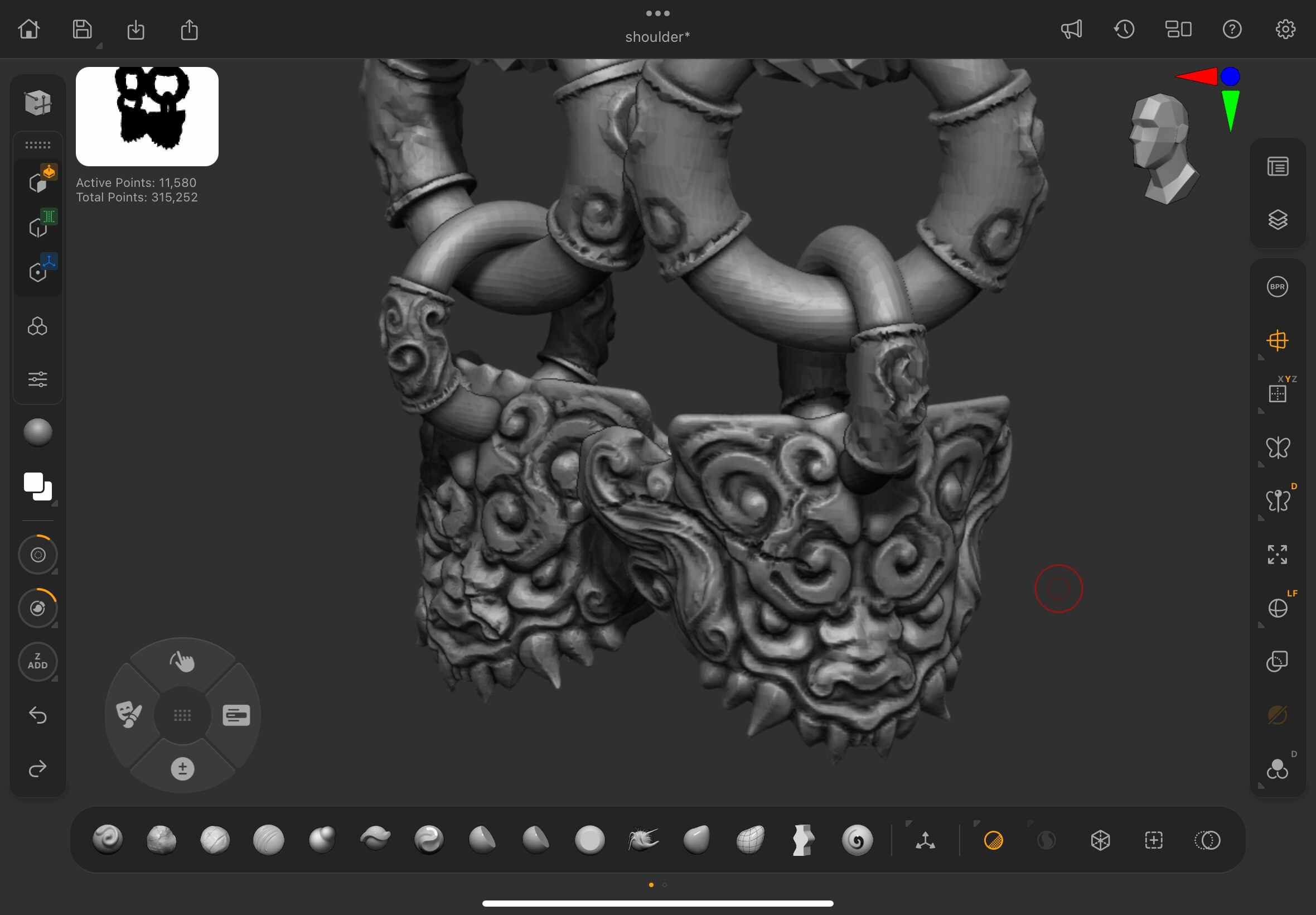Open the Home screen icon
Viewport: 1316px width, 915px height.
[28, 29]
